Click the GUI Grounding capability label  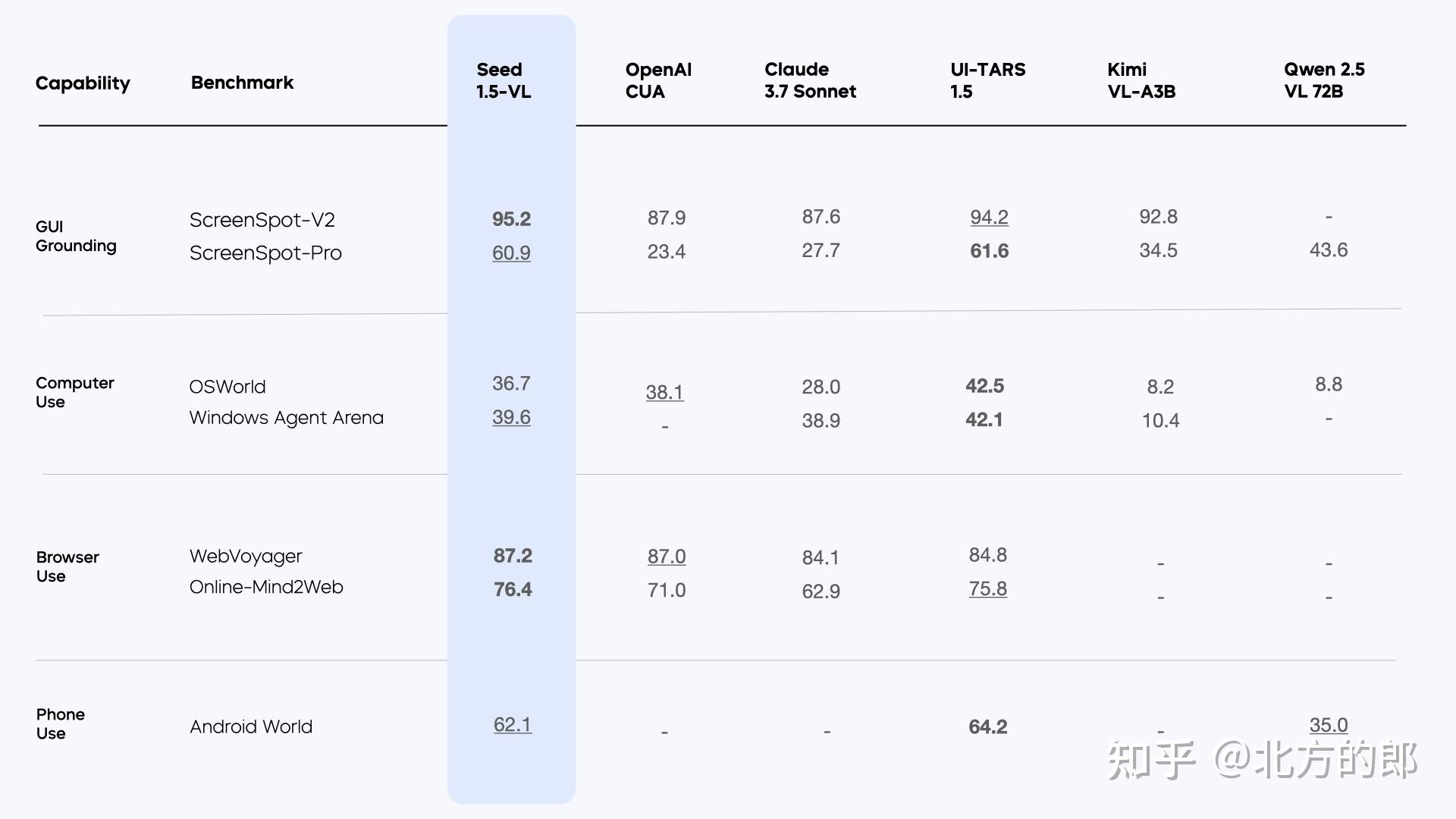click(76, 236)
